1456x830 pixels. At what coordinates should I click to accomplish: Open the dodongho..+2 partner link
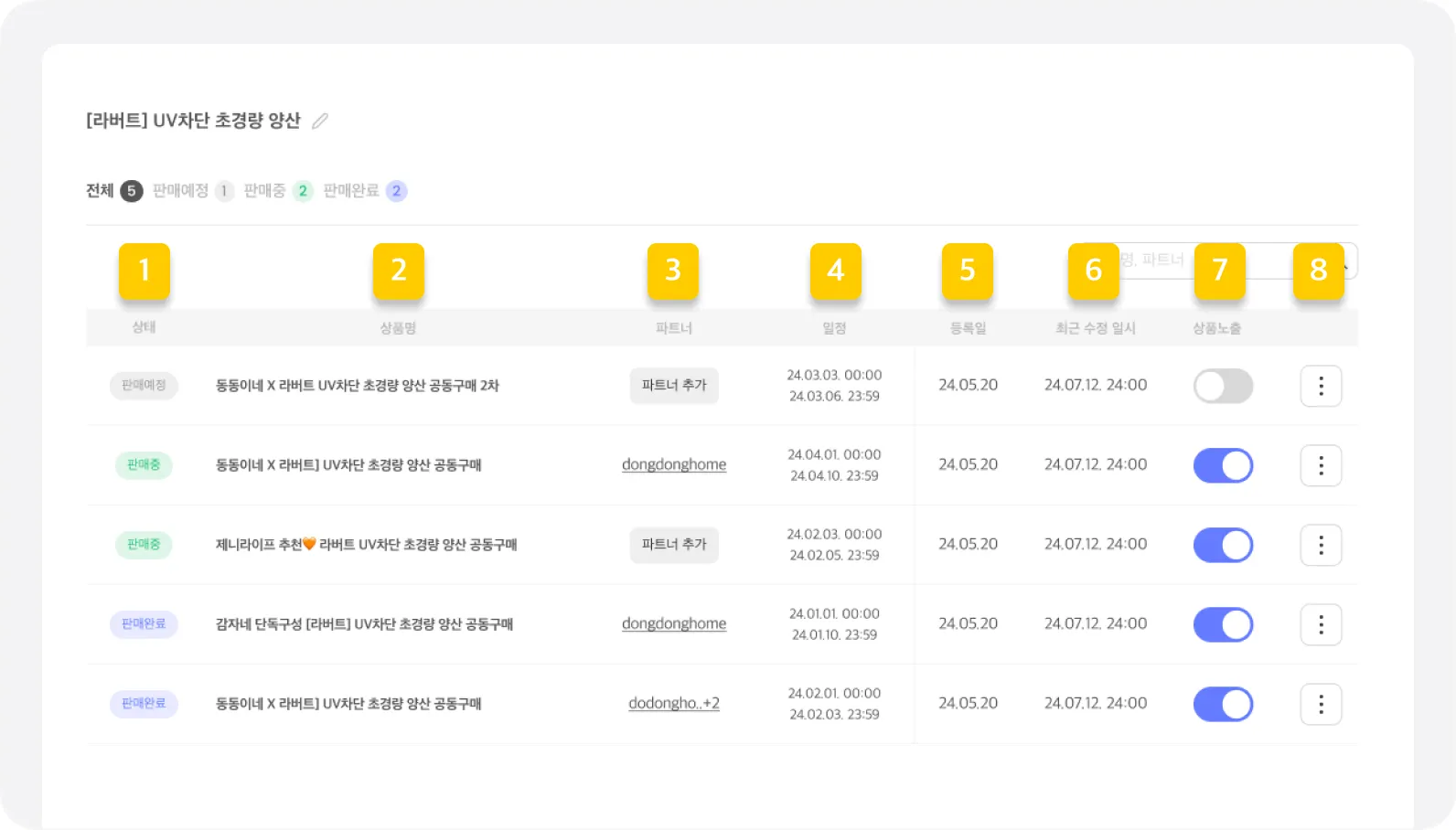(x=674, y=703)
